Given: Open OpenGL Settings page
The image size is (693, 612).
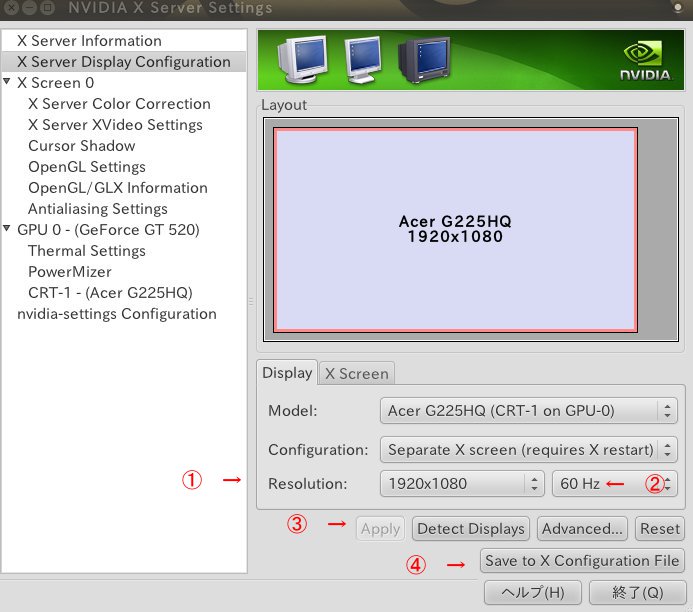Looking at the screenshot, I should 87,167.
